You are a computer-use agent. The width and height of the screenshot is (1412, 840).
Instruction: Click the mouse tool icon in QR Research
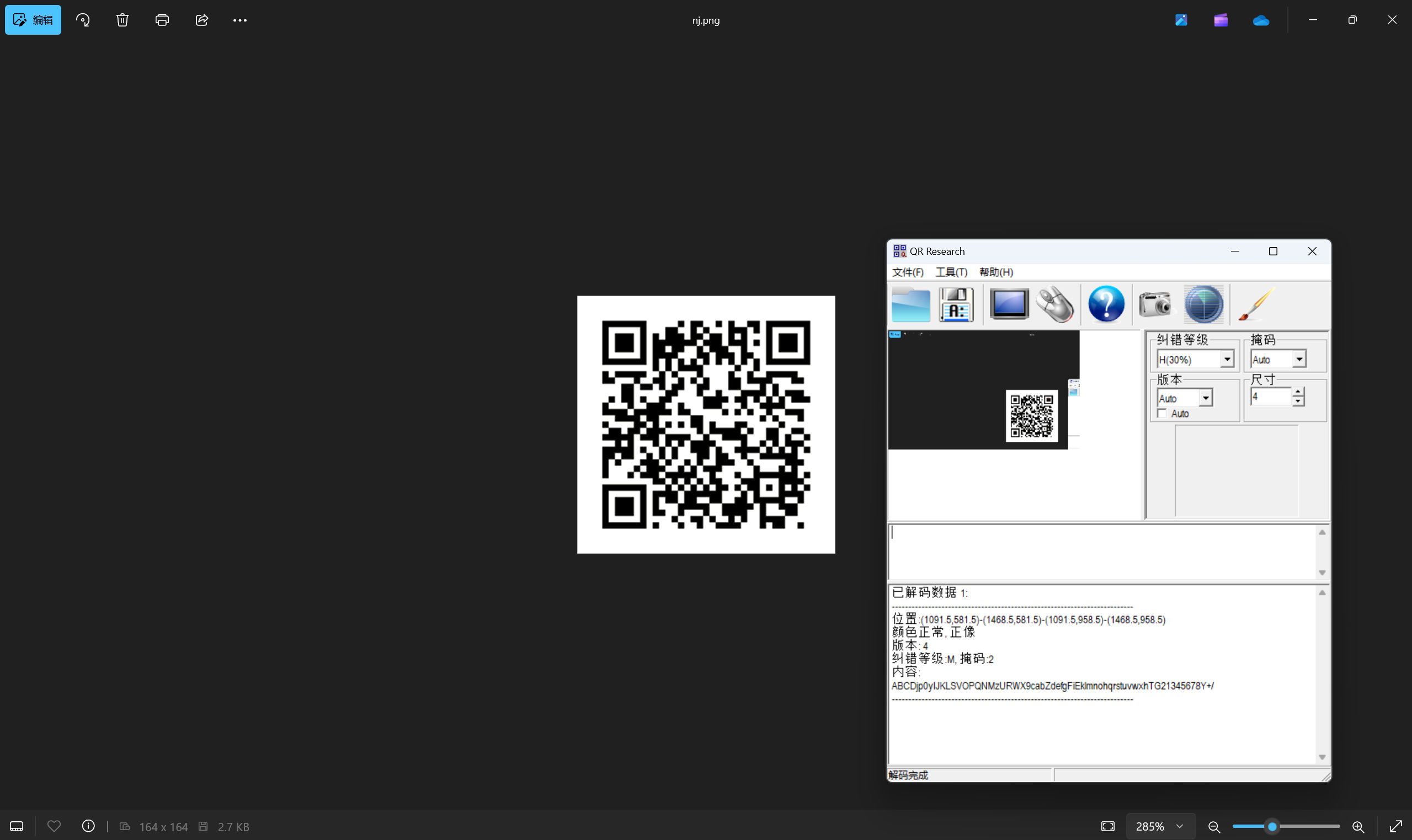coord(1056,304)
